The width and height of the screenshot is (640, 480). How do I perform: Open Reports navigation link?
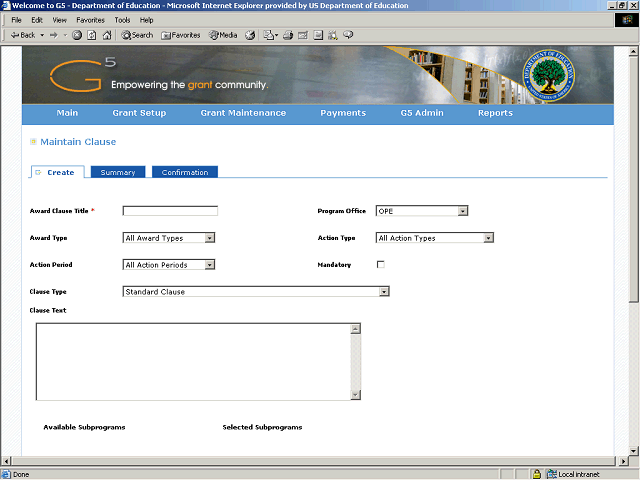(496, 113)
